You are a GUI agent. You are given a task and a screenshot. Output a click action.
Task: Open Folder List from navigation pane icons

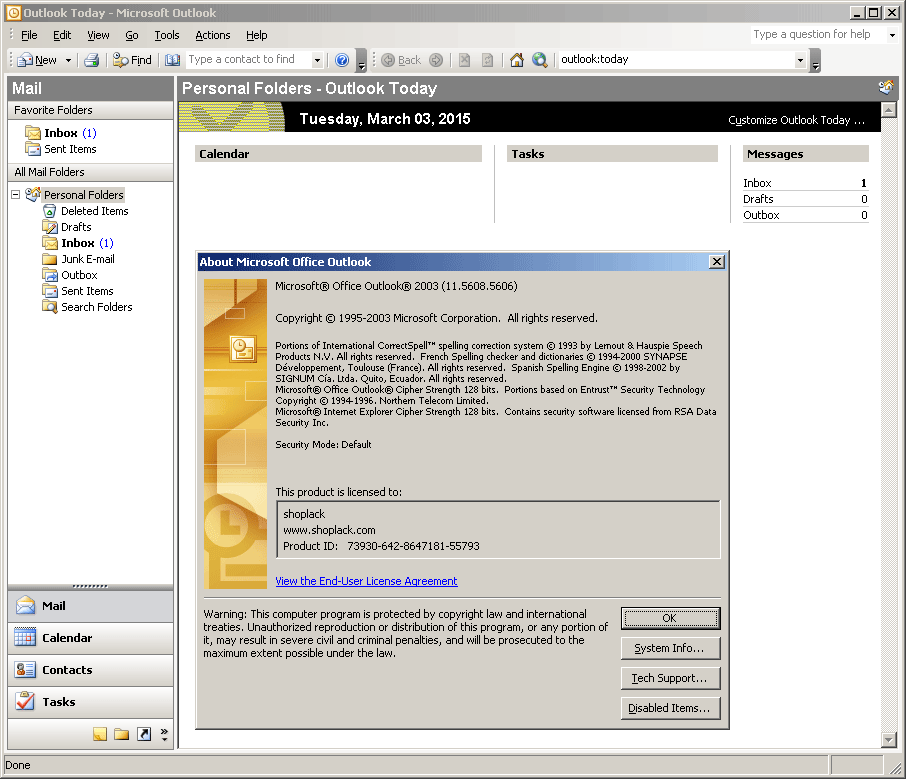(x=121, y=734)
